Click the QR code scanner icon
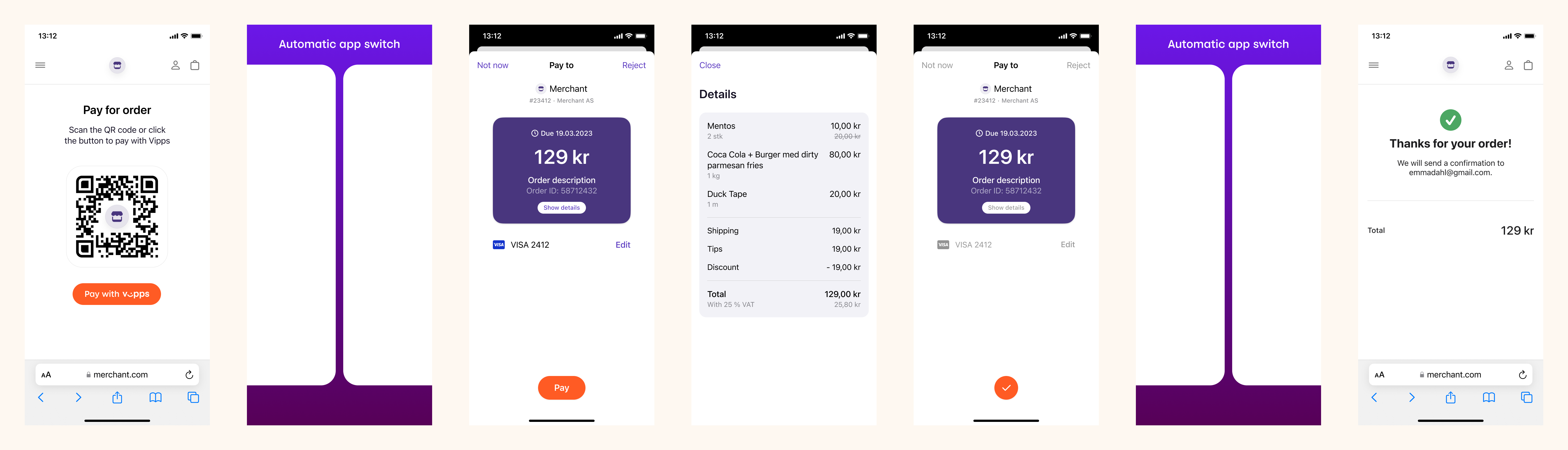 click(x=117, y=210)
